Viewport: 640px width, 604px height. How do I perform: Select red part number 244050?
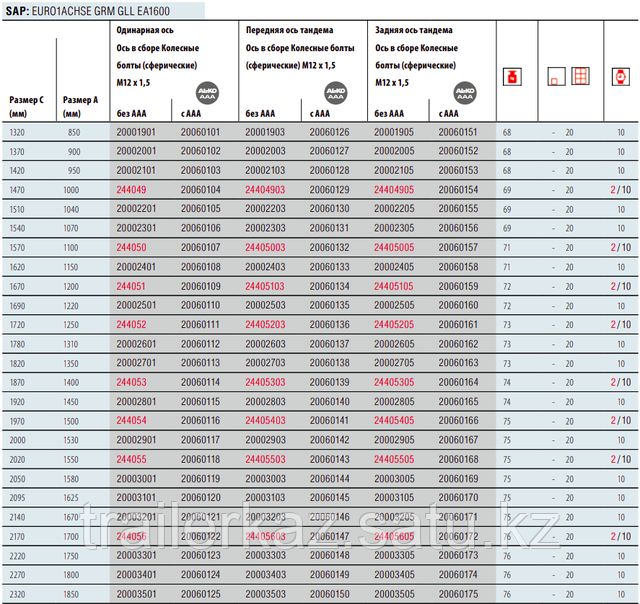pyautogui.click(x=131, y=247)
